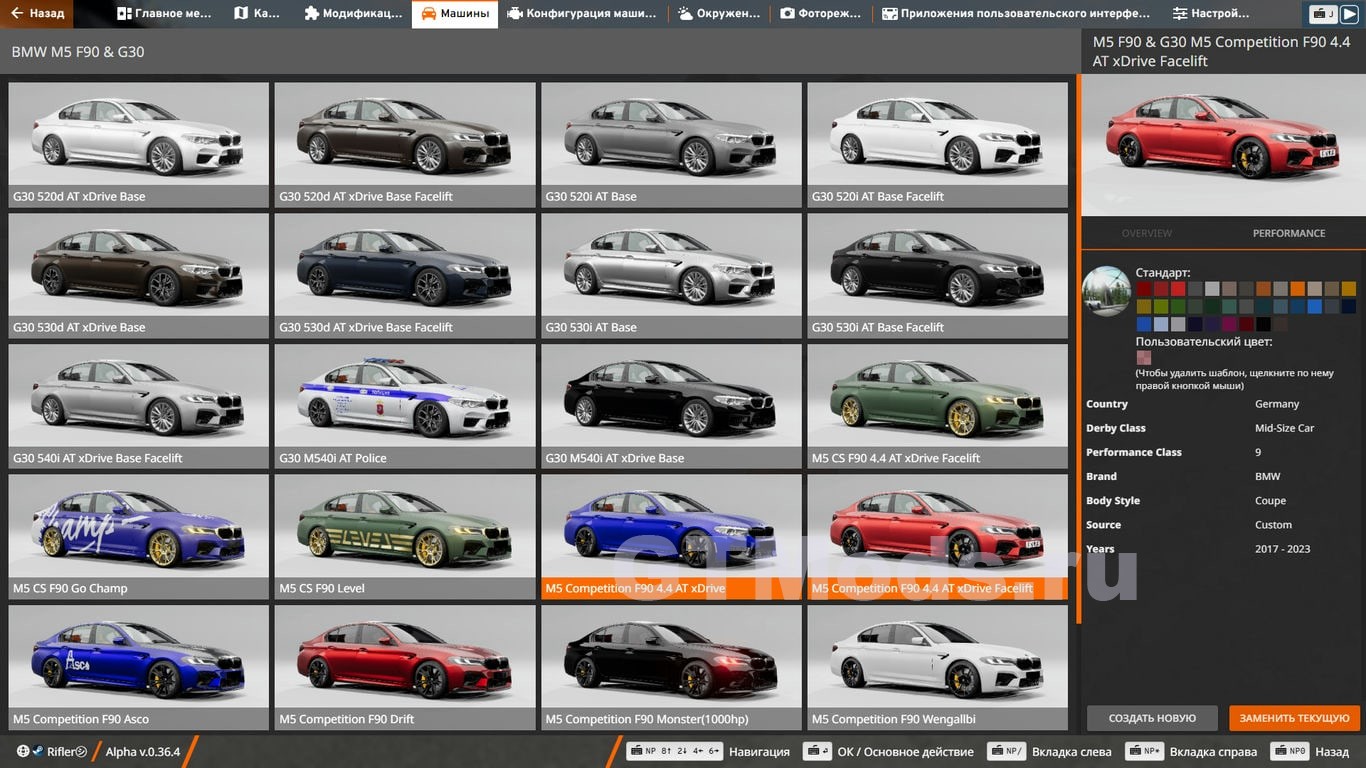Click the Steam account icon next to Rifler
Image resolution: width=1366 pixels, height=768 pixels.
tap(37, 752)
